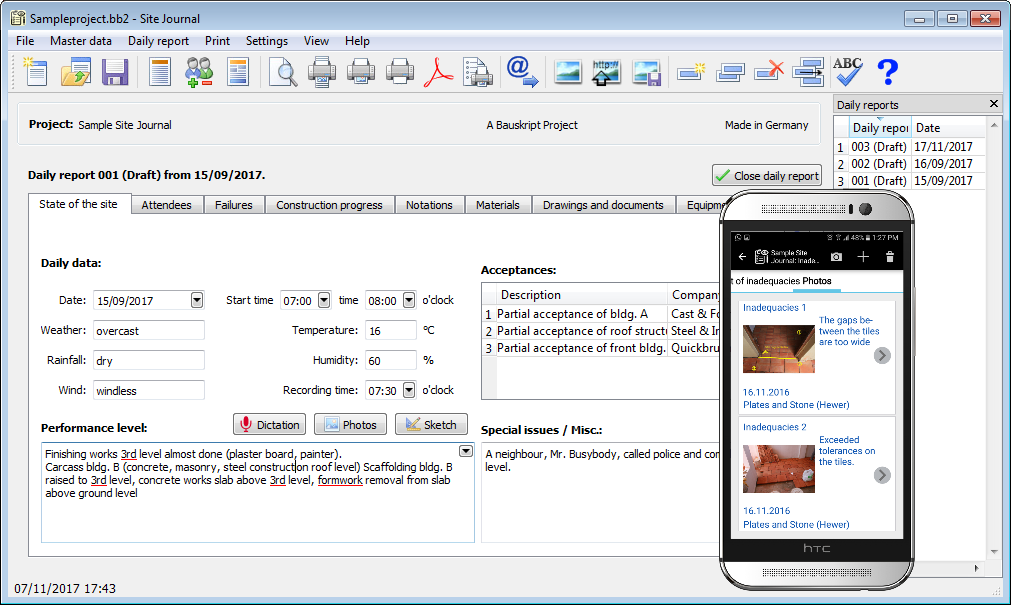The width and height of the screenshot is (1011, 605).
Task: Click the Close daily report button
Action: 767,175
